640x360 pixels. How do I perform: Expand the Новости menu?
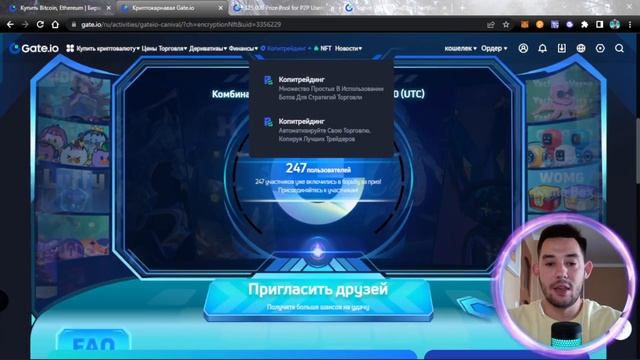point(348,49)
